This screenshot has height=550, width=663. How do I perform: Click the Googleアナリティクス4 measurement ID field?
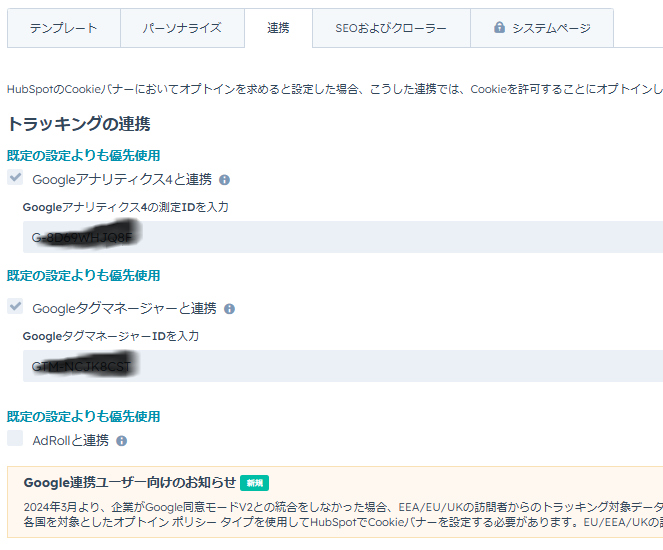[x=343, y=237]
